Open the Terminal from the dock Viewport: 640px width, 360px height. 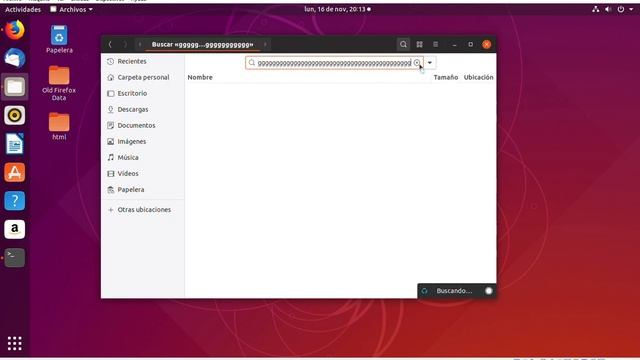click(x=15, y=258)
